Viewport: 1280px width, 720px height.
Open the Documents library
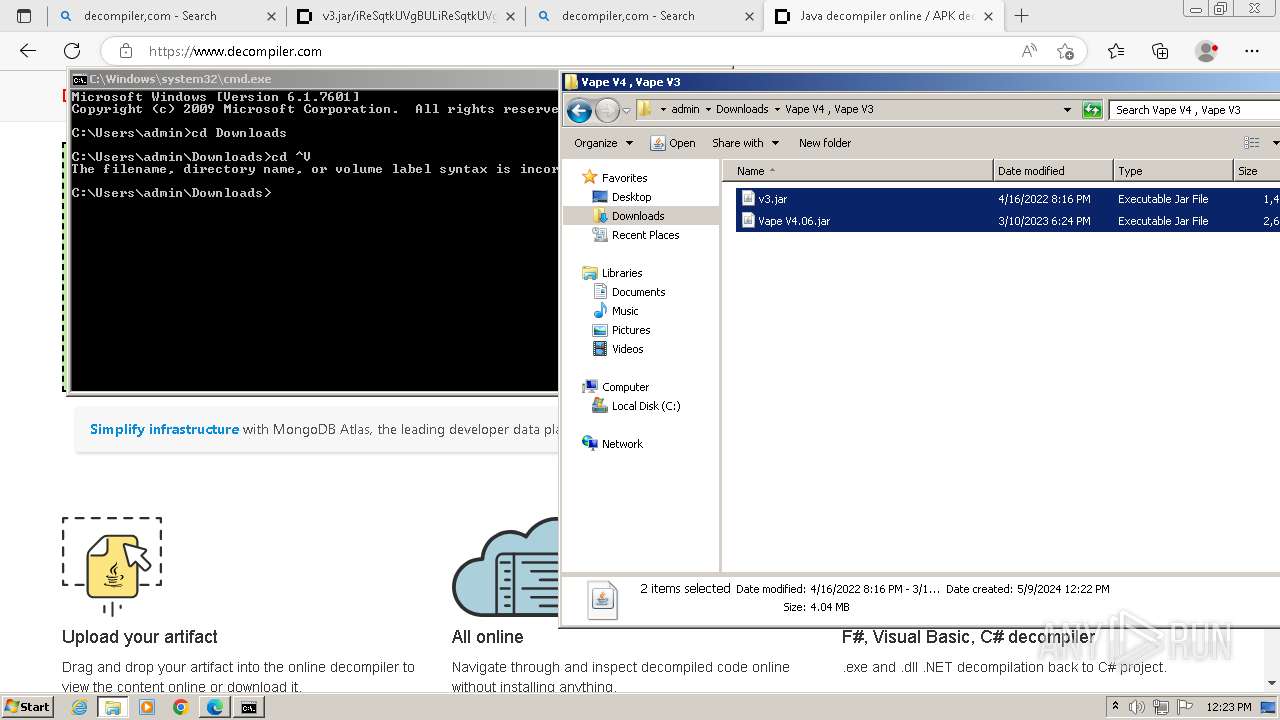click(638, 292)
